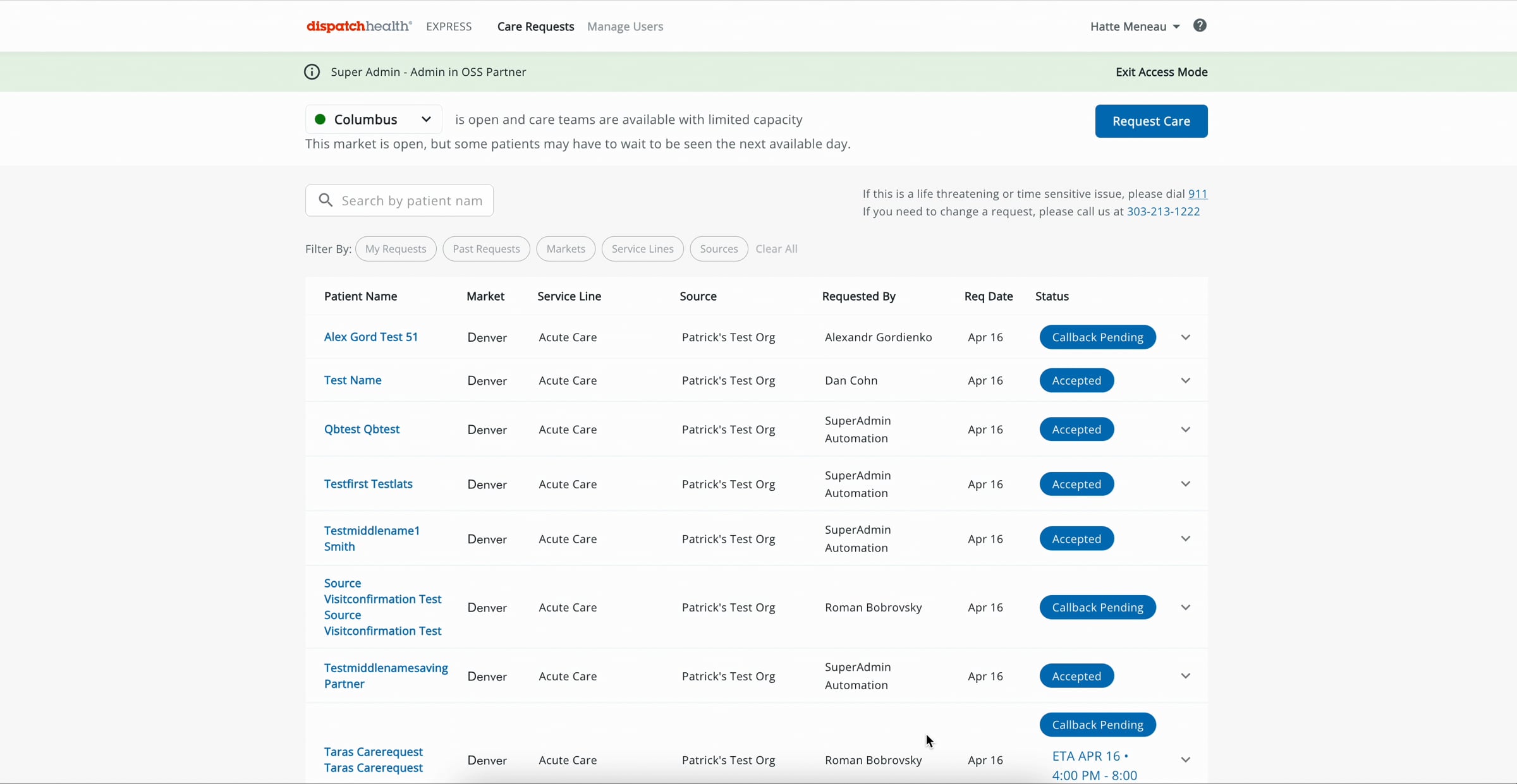This screenshot has height=784, width=1517.
Task: Toggle the Service Lines filter
Action: click(x=642, y=249)
